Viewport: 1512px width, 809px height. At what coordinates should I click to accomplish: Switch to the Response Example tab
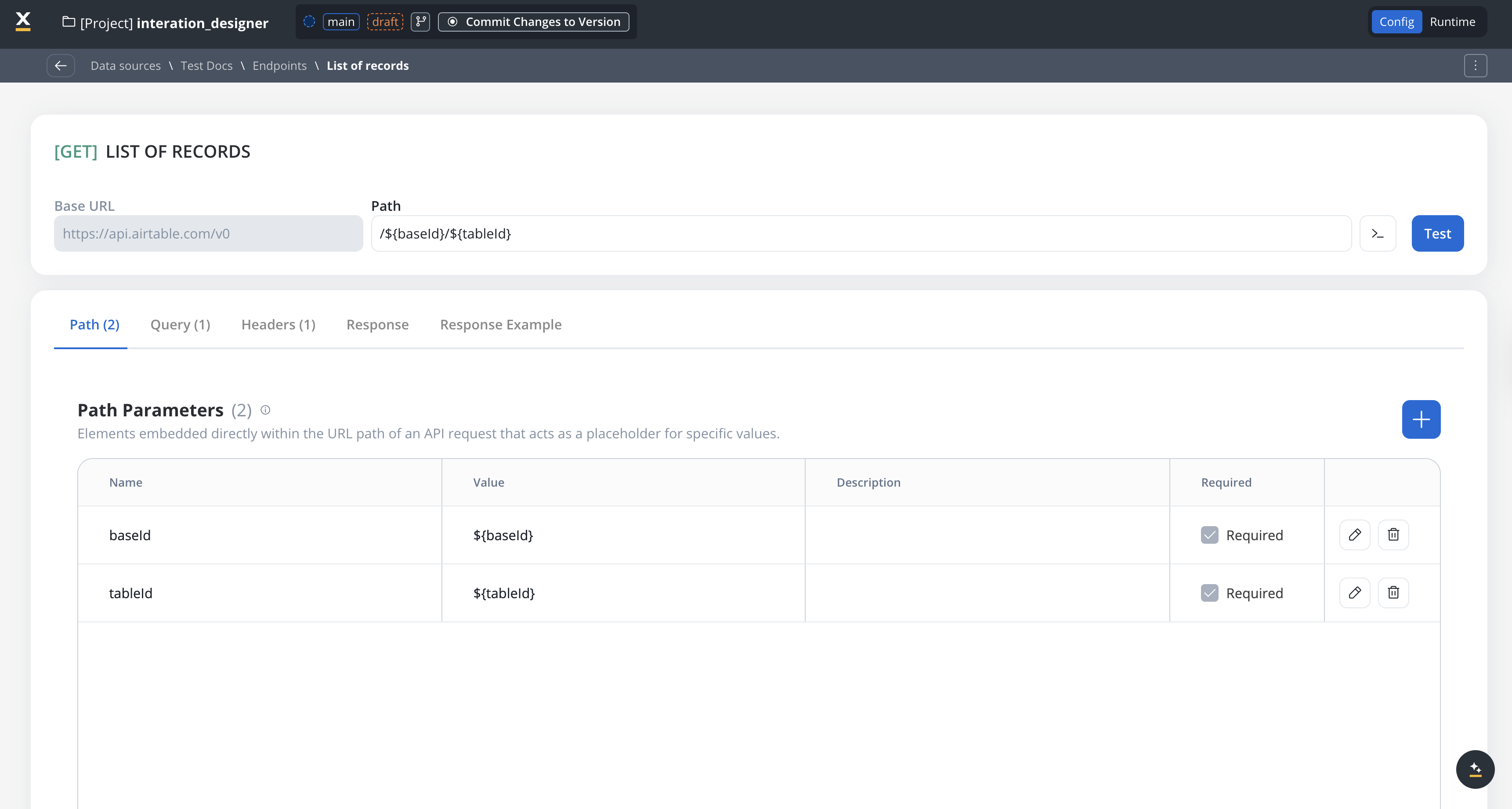500,325
